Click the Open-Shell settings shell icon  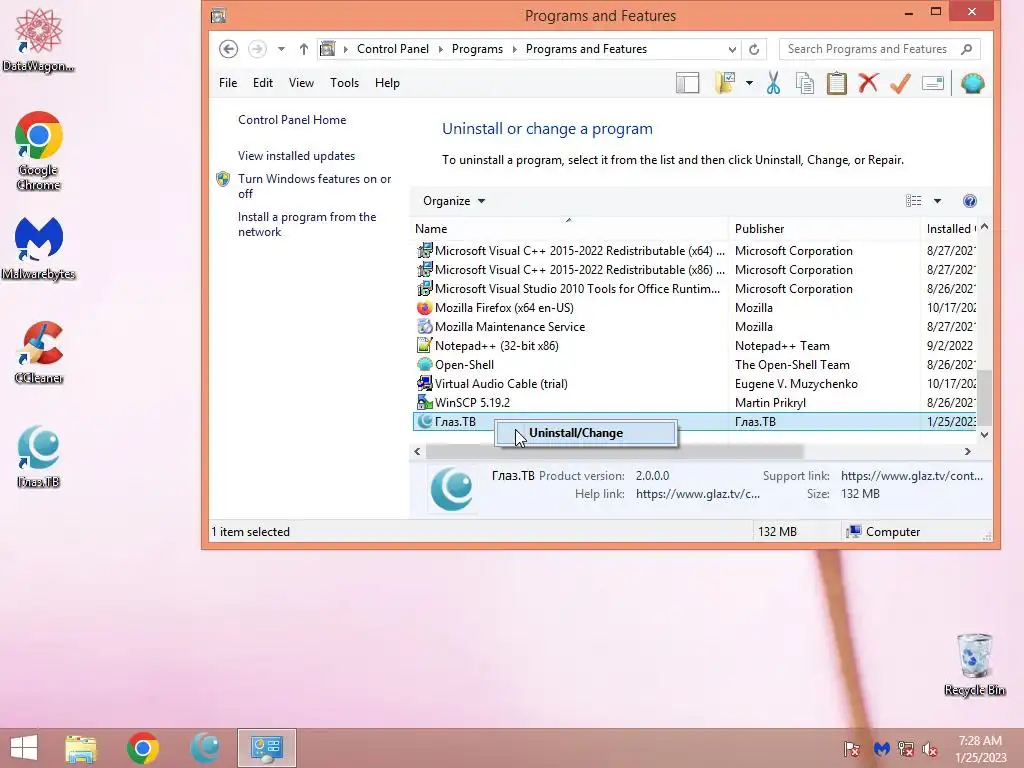[x=972, y=83]
